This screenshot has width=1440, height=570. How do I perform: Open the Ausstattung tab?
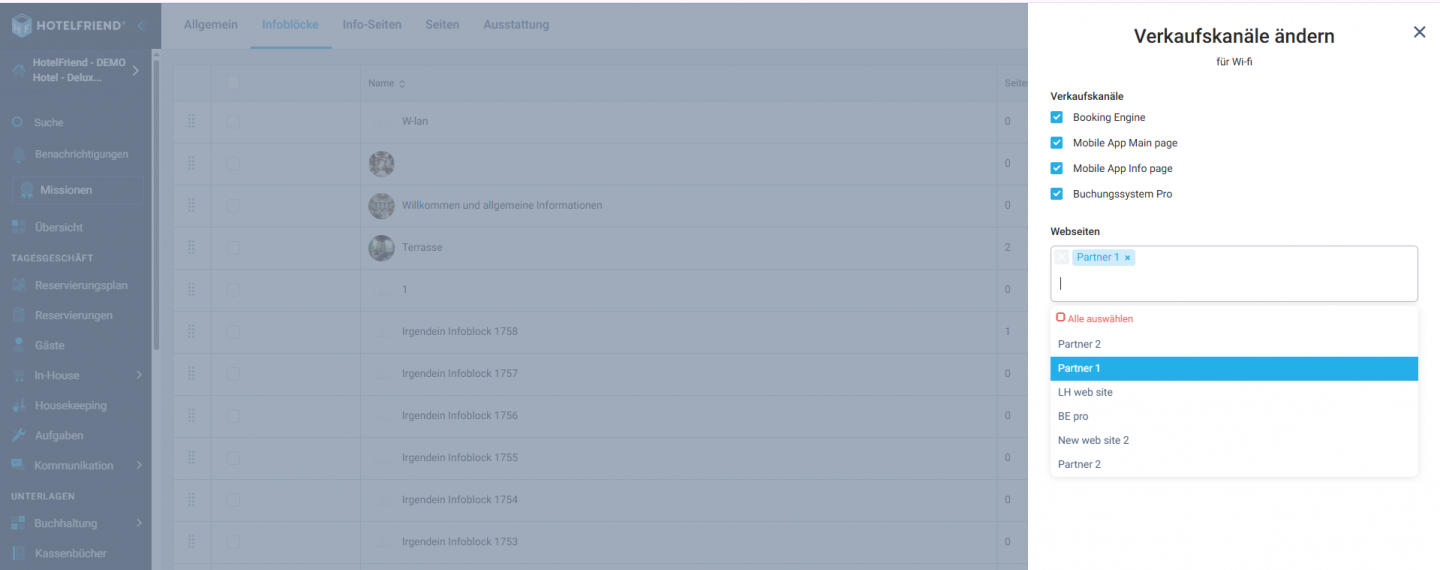pos(516,25)
